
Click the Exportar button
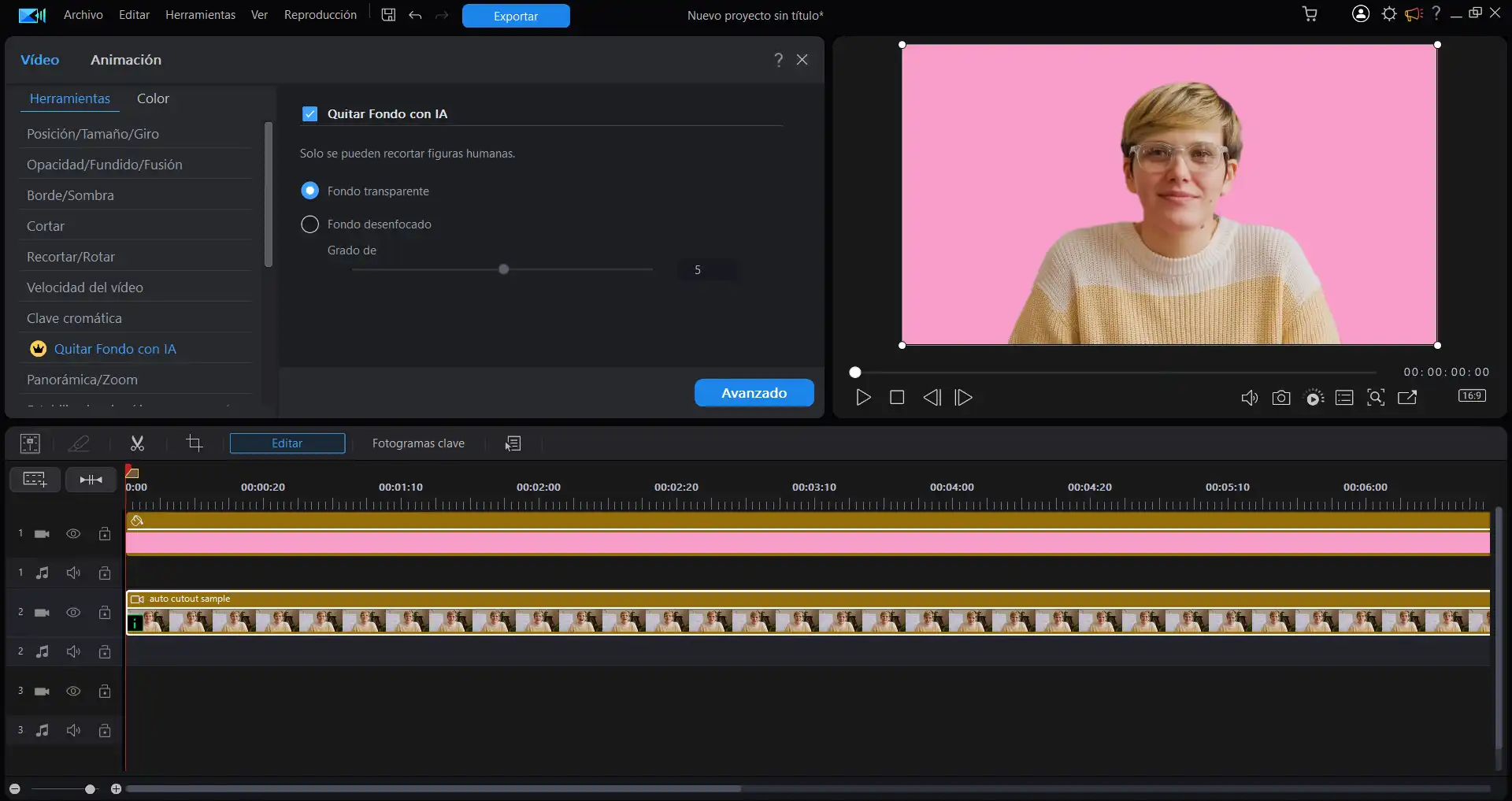click(x=515, y=15)
